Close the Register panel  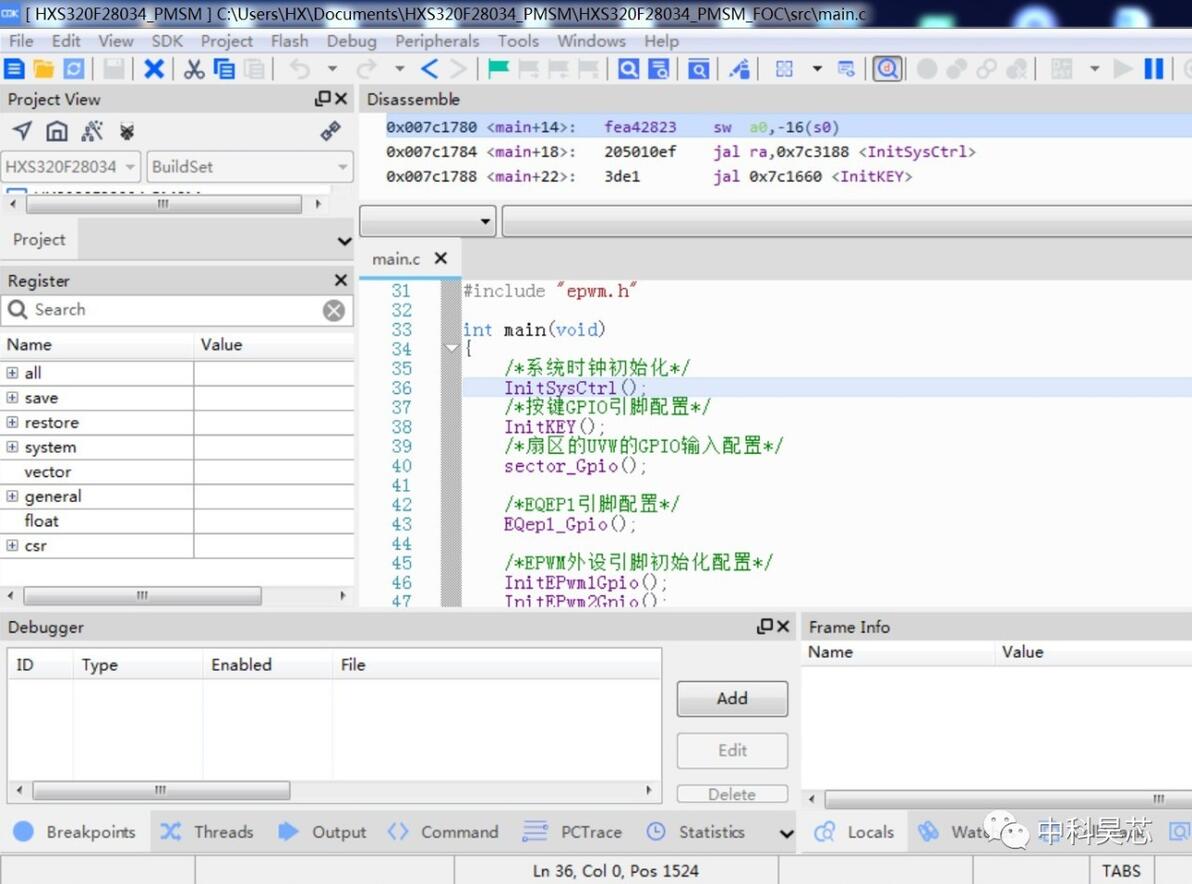(341, 280)
